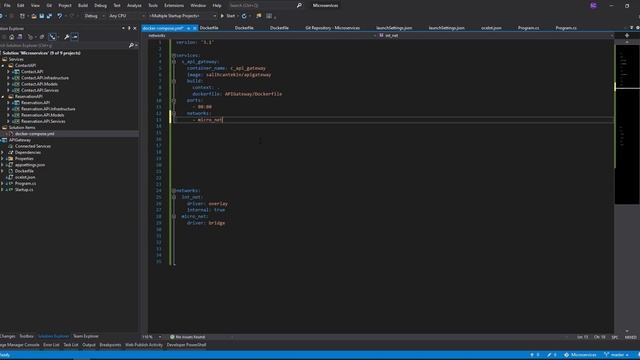Viewport: 640px width, 360px height.
Task: Select Dockerfile under APIGateway project
Action: point(24,171)
